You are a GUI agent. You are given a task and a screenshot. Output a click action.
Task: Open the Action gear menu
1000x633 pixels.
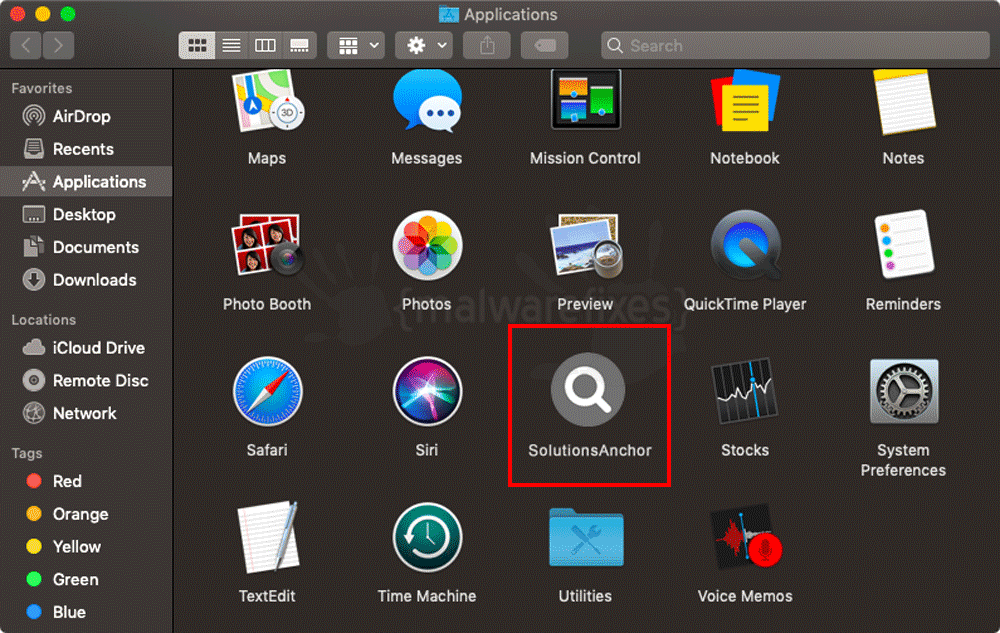click(423, 45)
